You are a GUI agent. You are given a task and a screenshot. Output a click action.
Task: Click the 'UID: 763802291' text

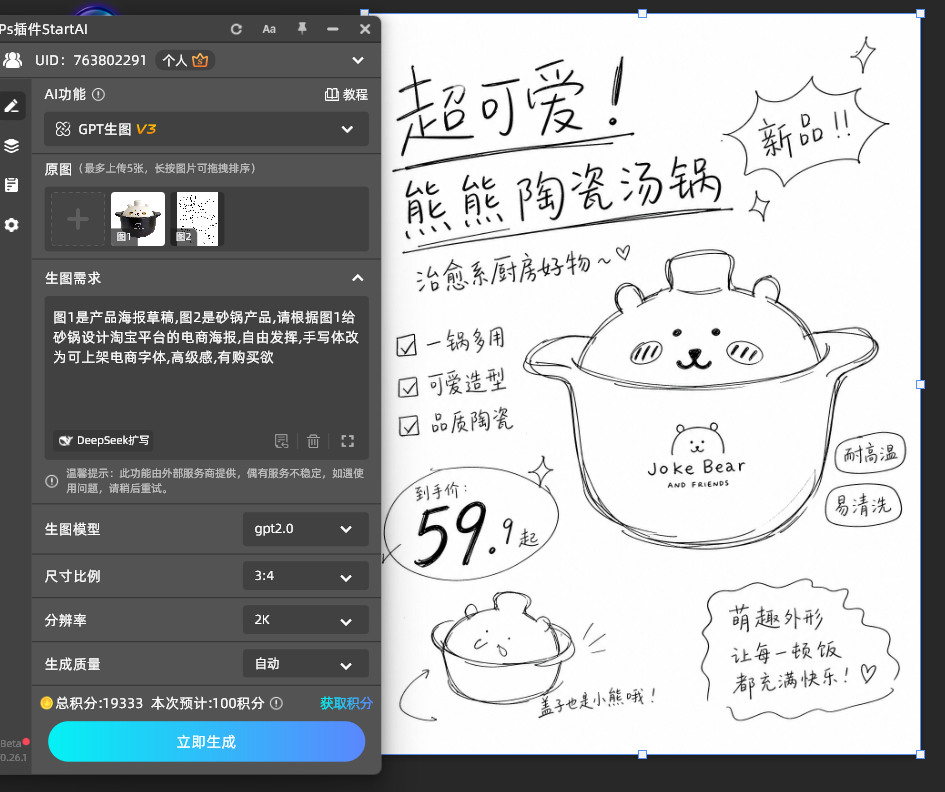91,60
